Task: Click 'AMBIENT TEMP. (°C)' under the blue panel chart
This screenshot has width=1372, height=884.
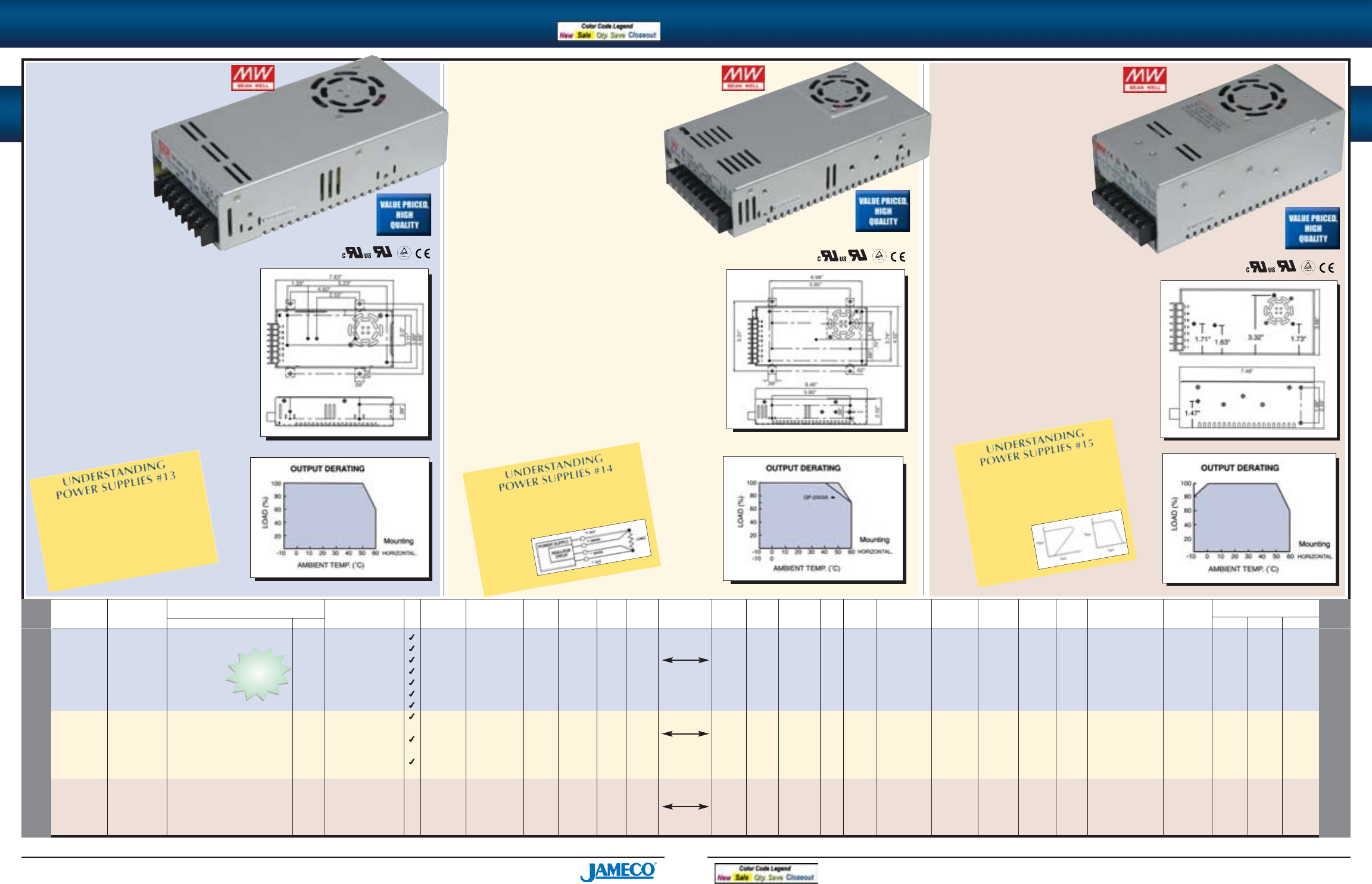Action: (x=330, y=565)
